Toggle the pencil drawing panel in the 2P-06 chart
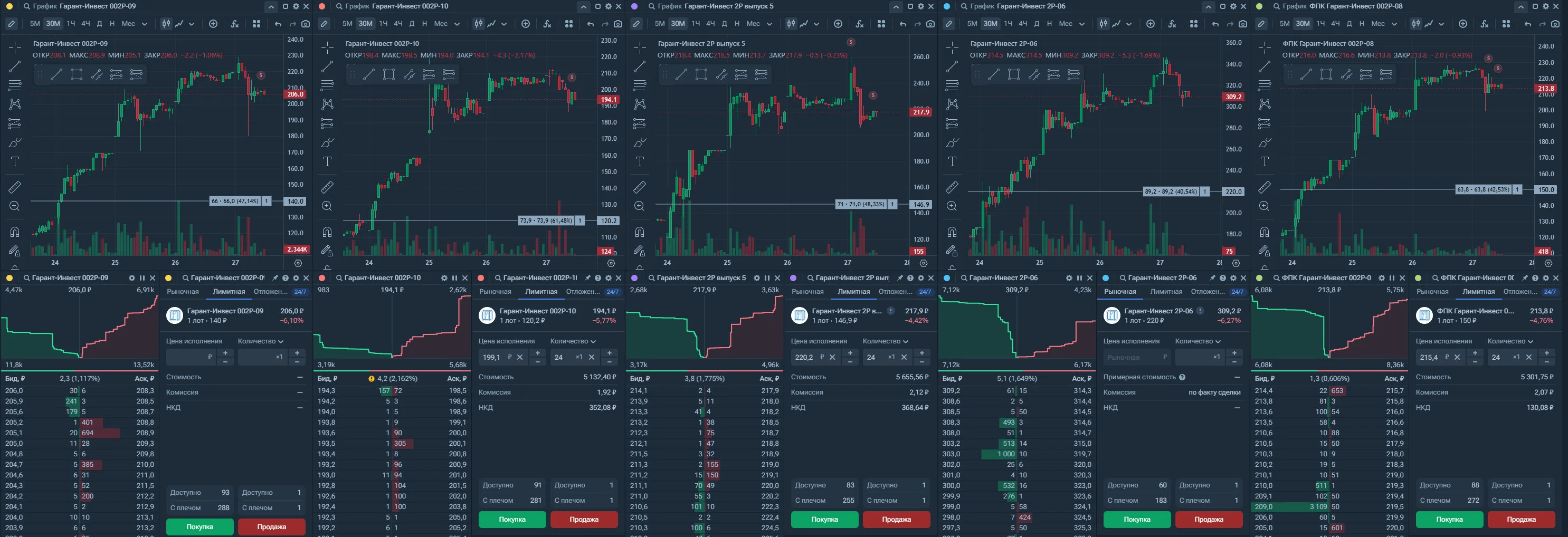This screenshot has width=1568, height=537. point(948,24)
